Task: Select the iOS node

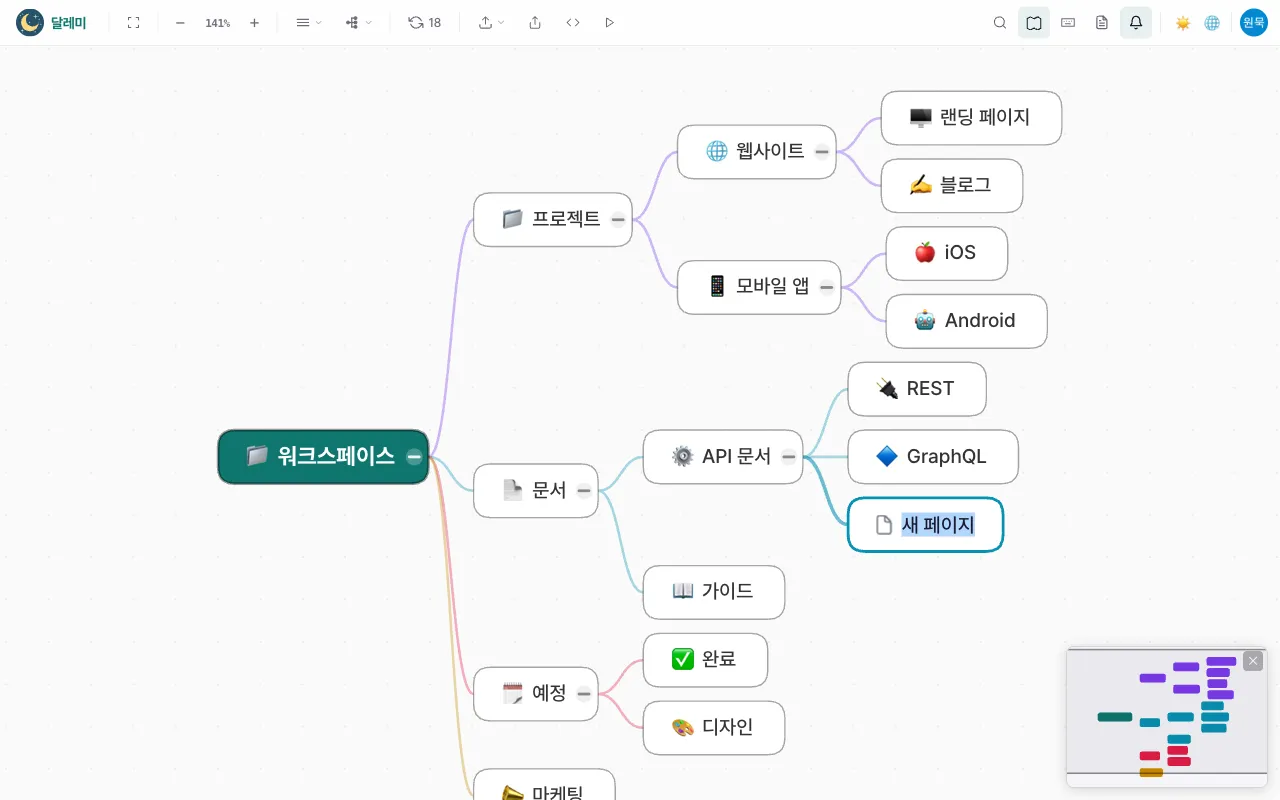Action: tap(947, 253)
